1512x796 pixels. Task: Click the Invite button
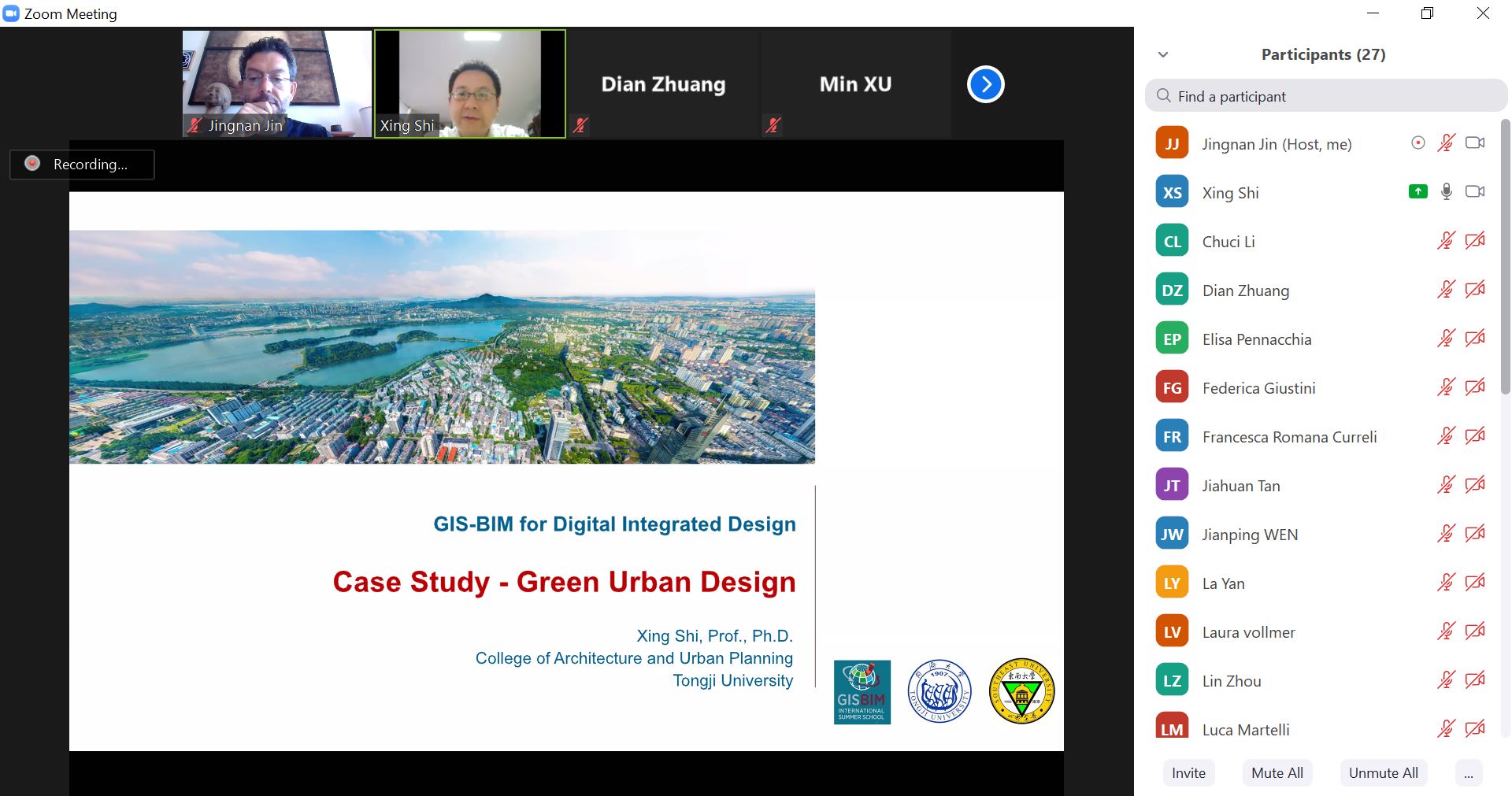point(1188,773)
